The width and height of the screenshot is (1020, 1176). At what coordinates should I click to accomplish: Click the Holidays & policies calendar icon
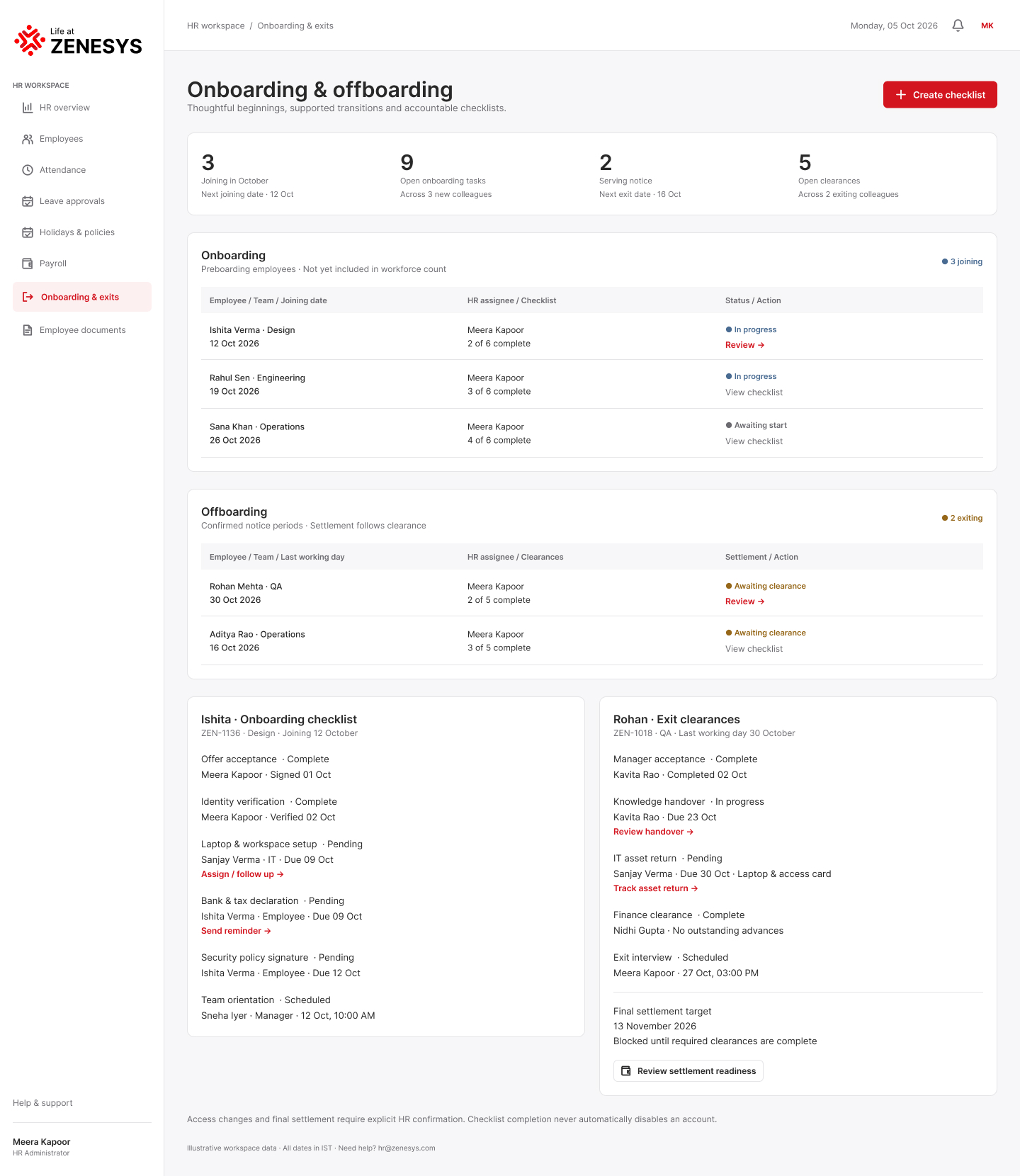tap(28, 232)
